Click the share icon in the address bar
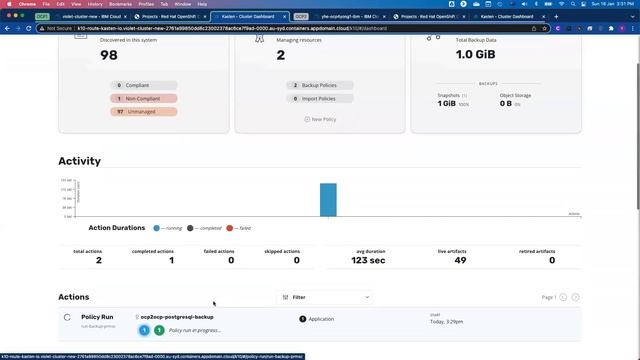Viewport: 640px width, 360px height. (534, 29)
